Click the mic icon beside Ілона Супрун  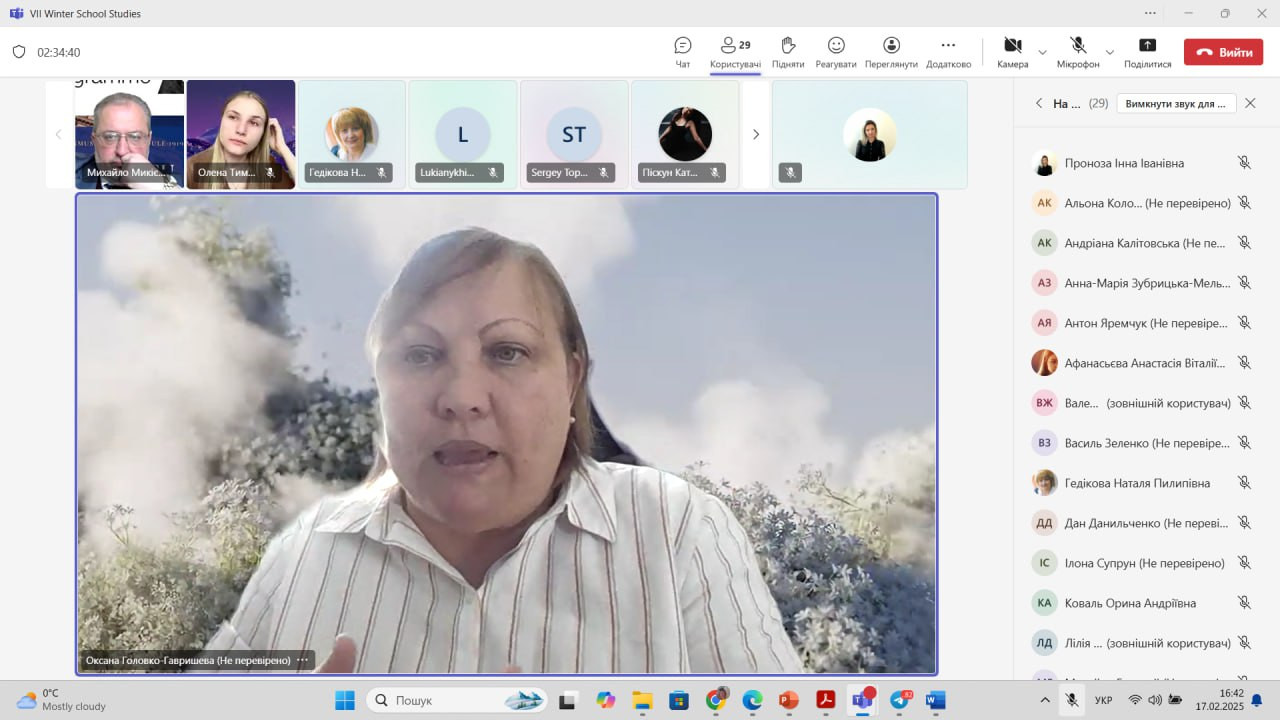[1244, 562]
